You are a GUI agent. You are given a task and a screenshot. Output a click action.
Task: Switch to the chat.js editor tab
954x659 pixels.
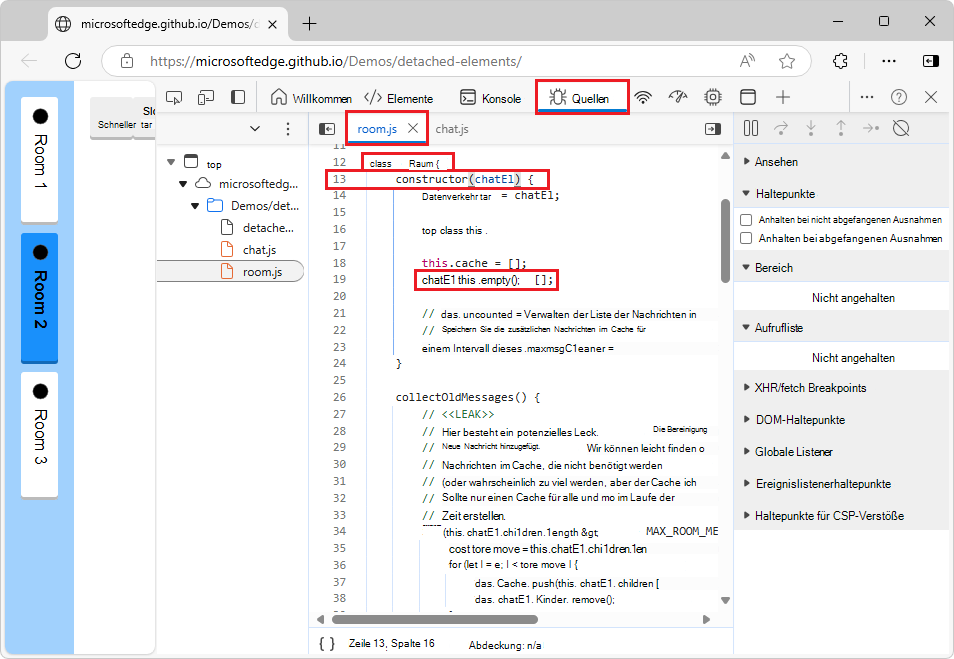tap(452, 129)
